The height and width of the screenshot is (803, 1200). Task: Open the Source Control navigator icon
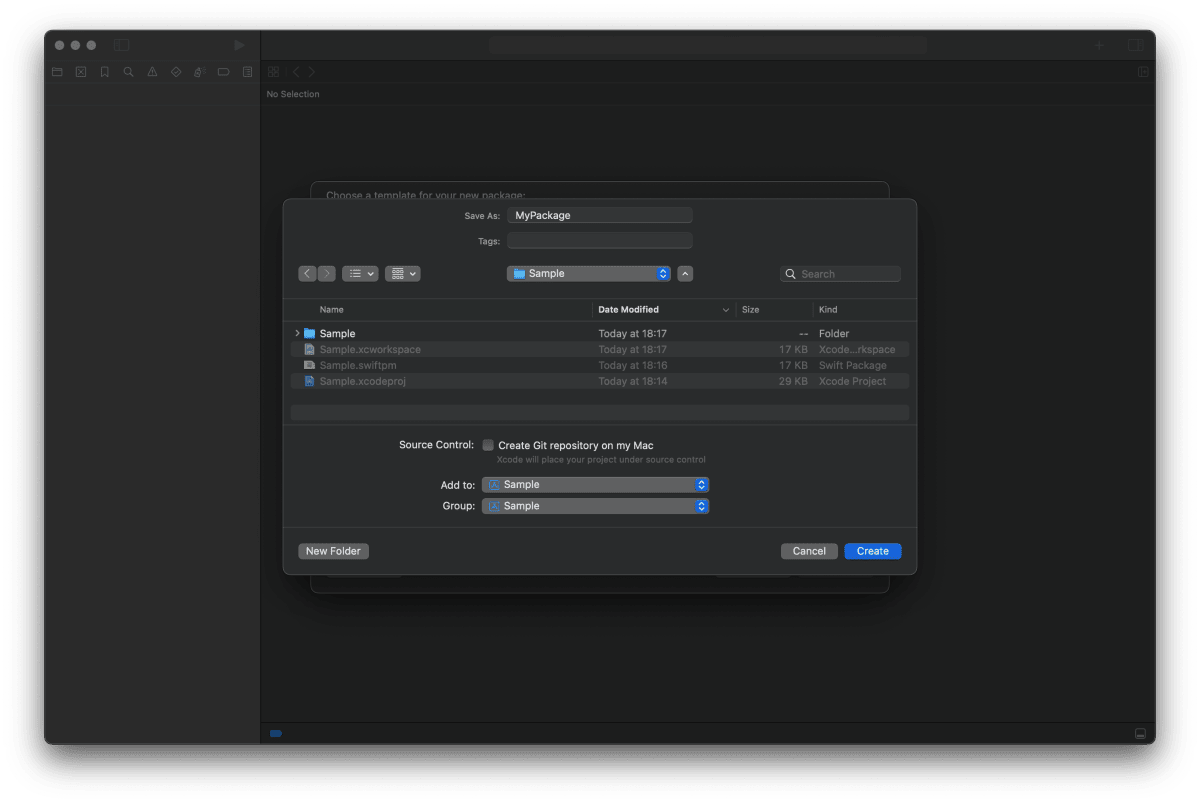coord(81,72)
